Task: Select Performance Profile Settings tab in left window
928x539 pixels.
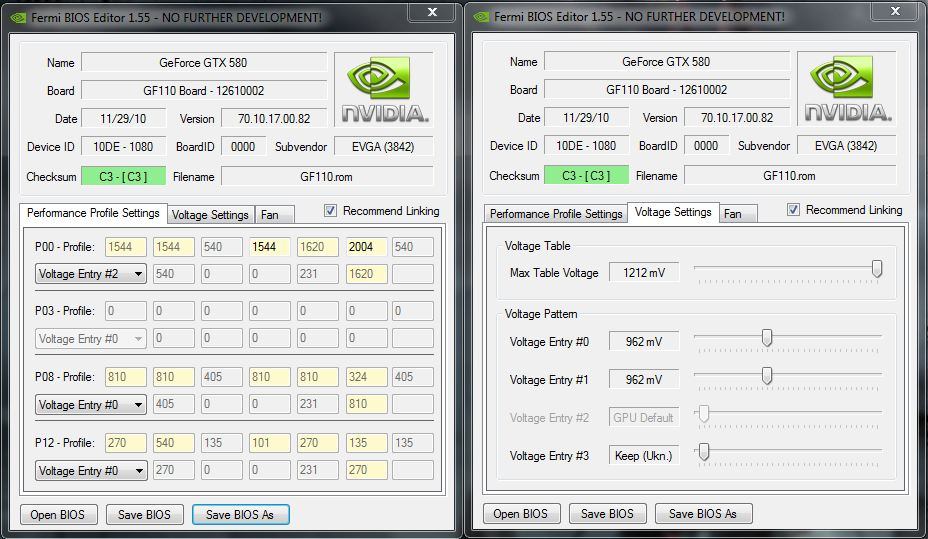Action: tap(93, 213)
